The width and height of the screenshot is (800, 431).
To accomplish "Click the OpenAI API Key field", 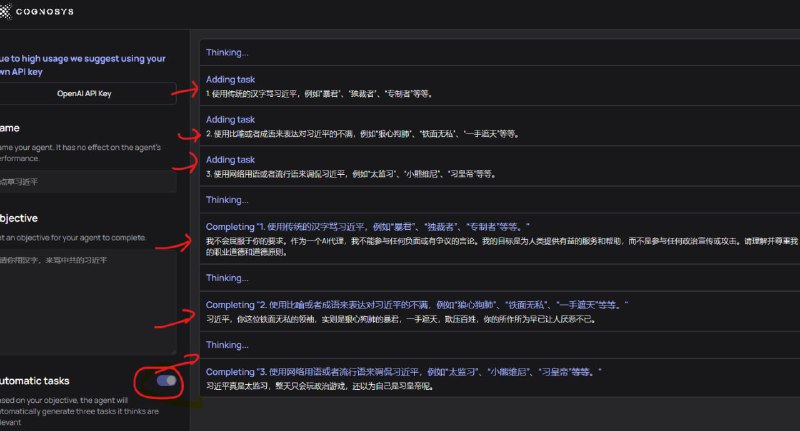I will click(x=88, y=93).
